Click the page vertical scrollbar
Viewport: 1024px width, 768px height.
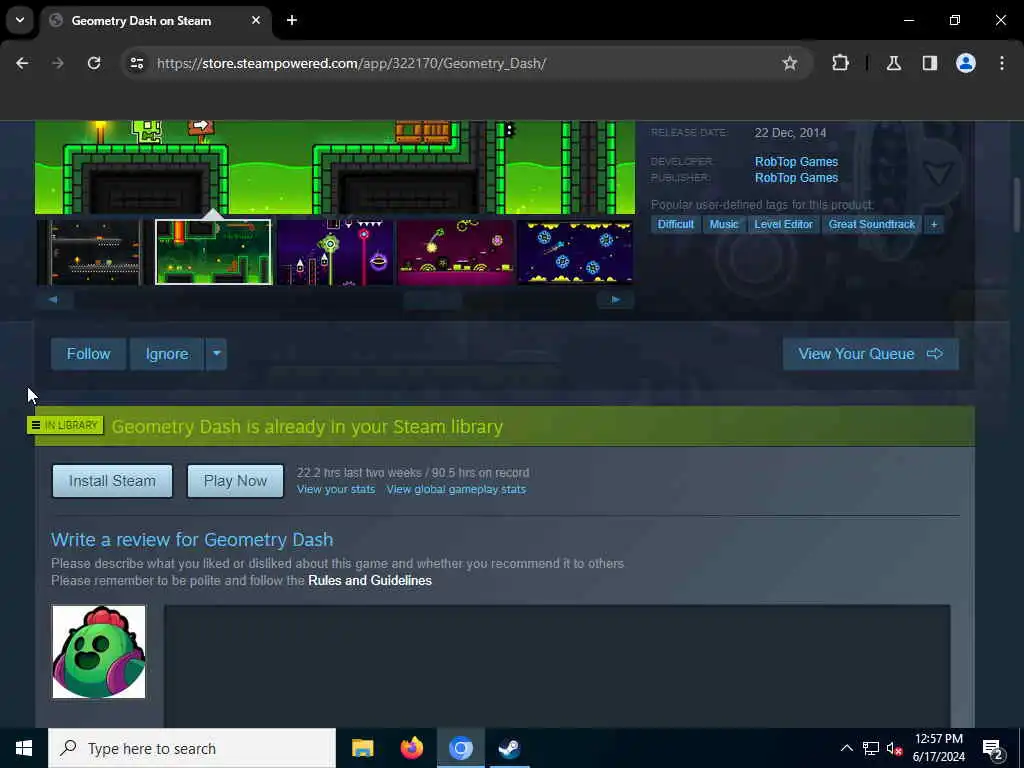coord(1017,204)
